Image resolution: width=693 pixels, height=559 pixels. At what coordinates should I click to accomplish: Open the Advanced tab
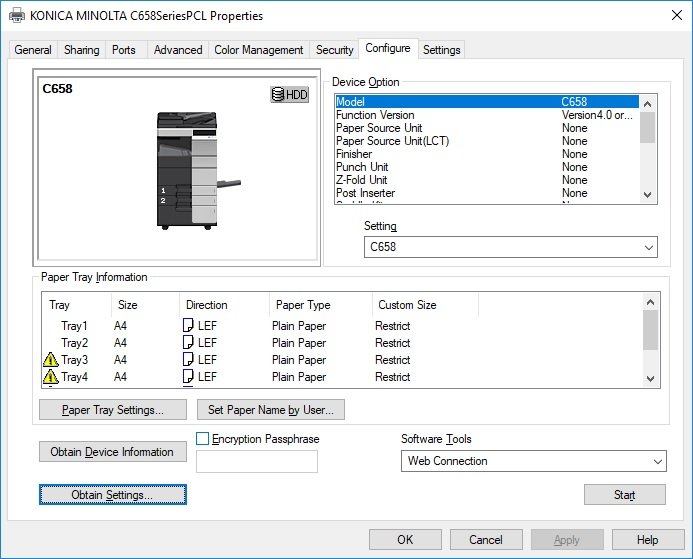click(x=178, y=49)
